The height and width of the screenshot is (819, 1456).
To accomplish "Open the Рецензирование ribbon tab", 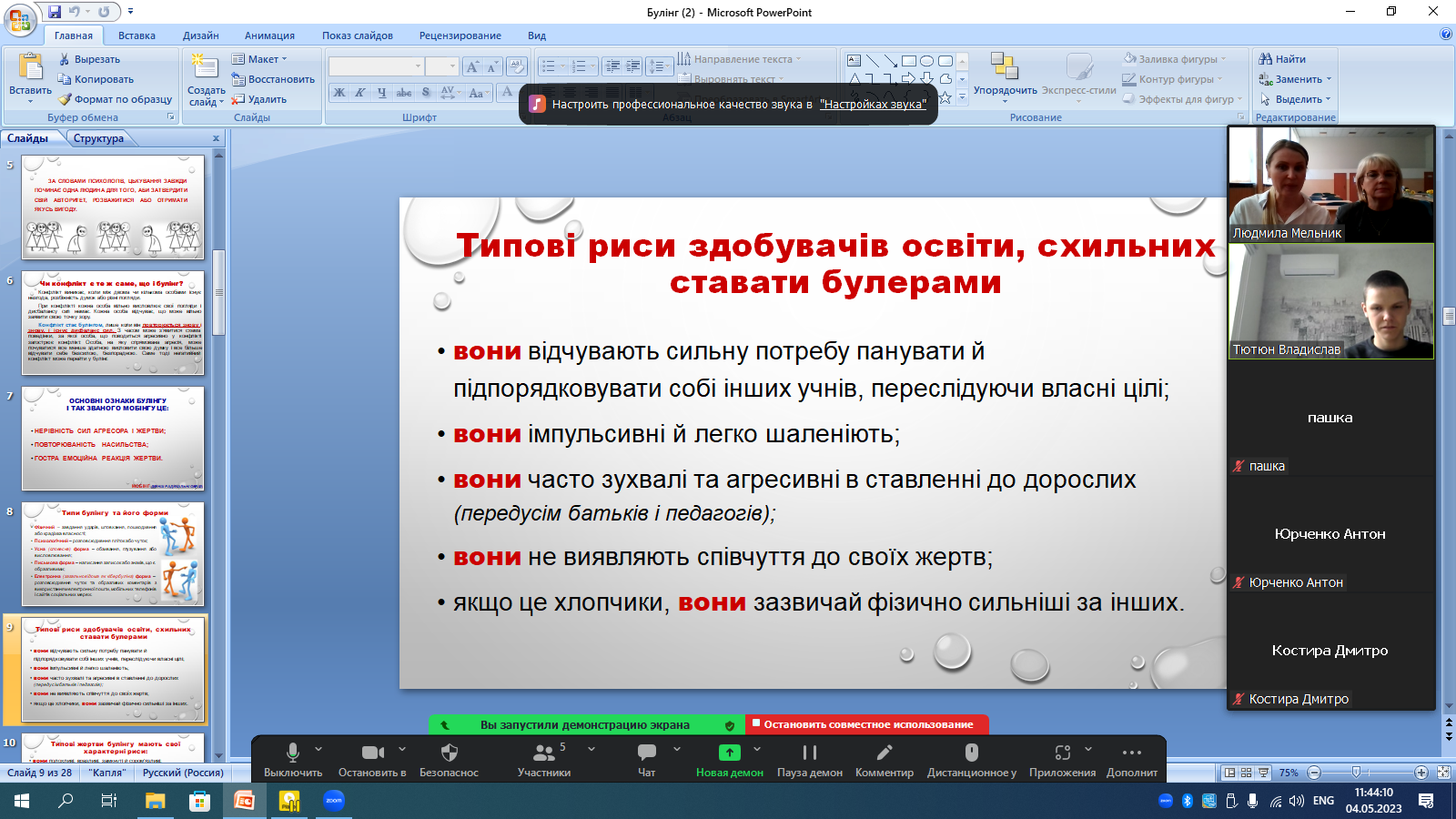I will (460, 35).
